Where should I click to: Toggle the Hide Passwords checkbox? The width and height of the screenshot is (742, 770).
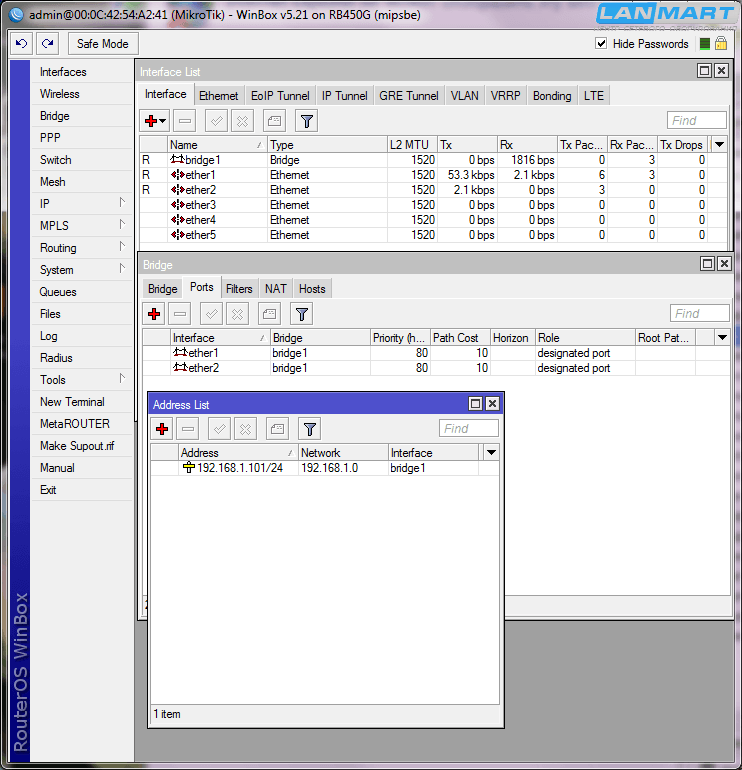tap(601, 43)
